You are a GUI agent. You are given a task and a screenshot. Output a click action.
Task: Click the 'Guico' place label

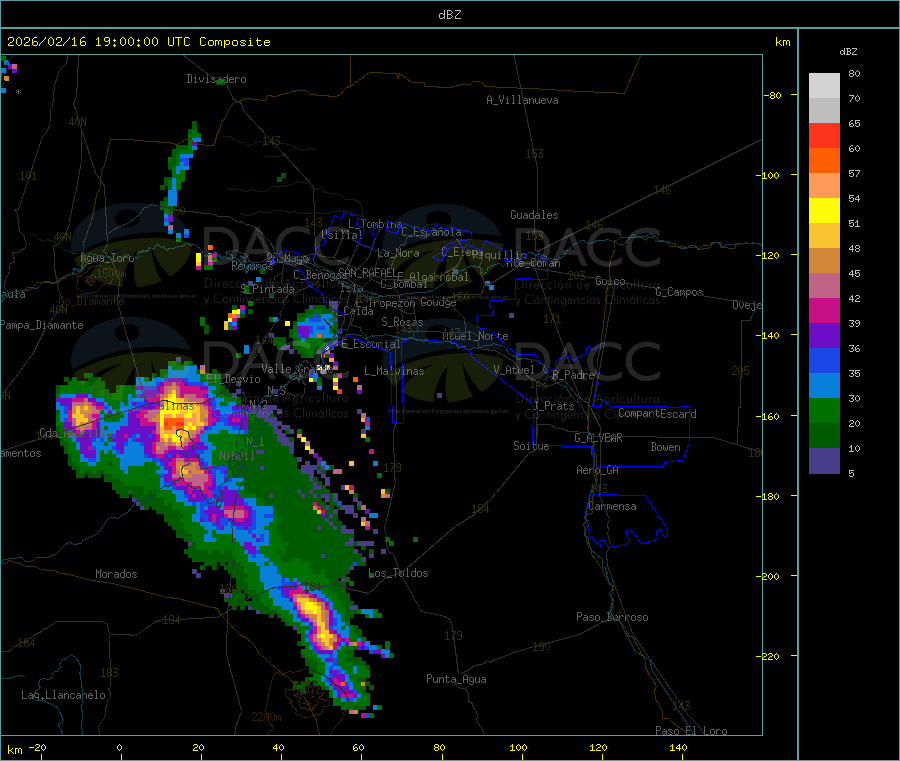click(610, 281)
